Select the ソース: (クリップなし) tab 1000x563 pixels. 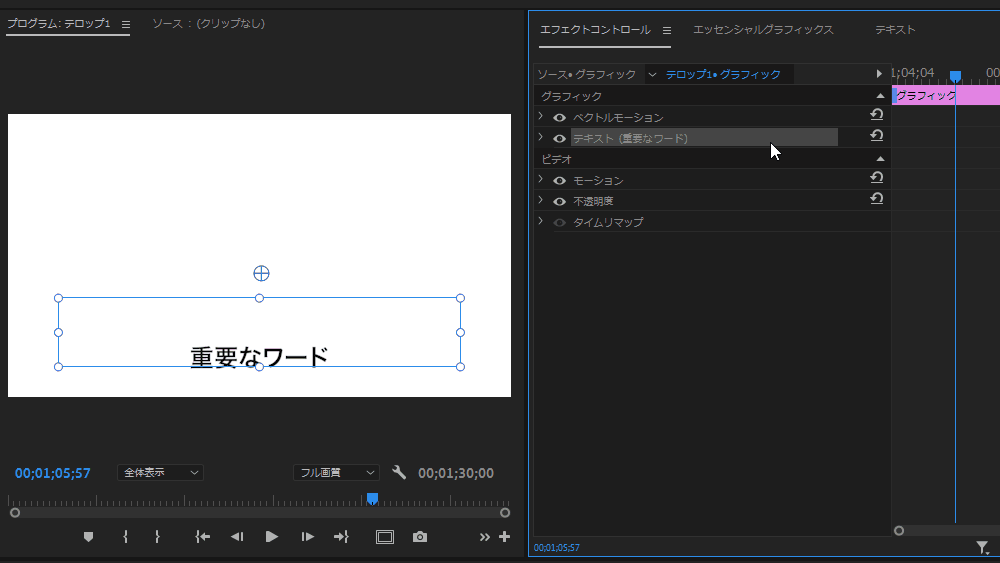pyautogui.click(x=209, y=24)
